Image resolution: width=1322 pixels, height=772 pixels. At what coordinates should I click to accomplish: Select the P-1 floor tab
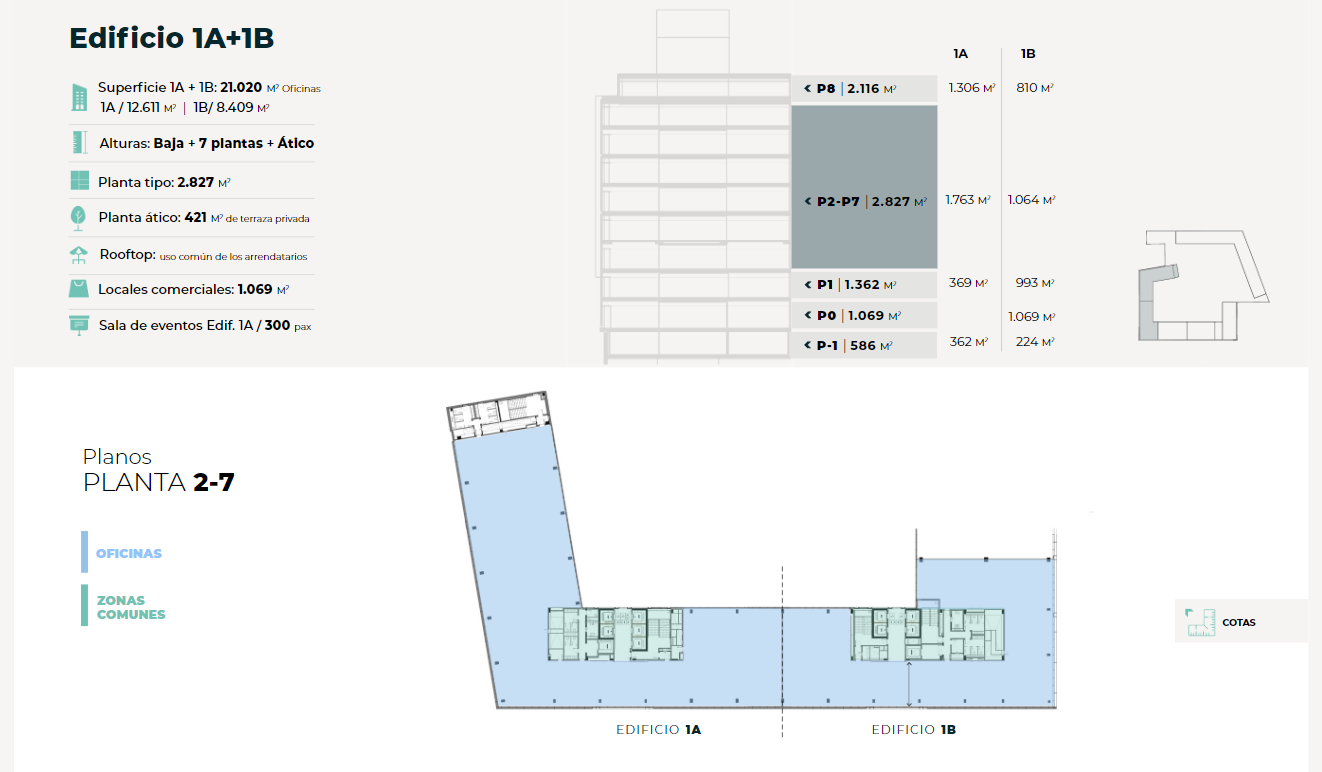click(864, 346)
